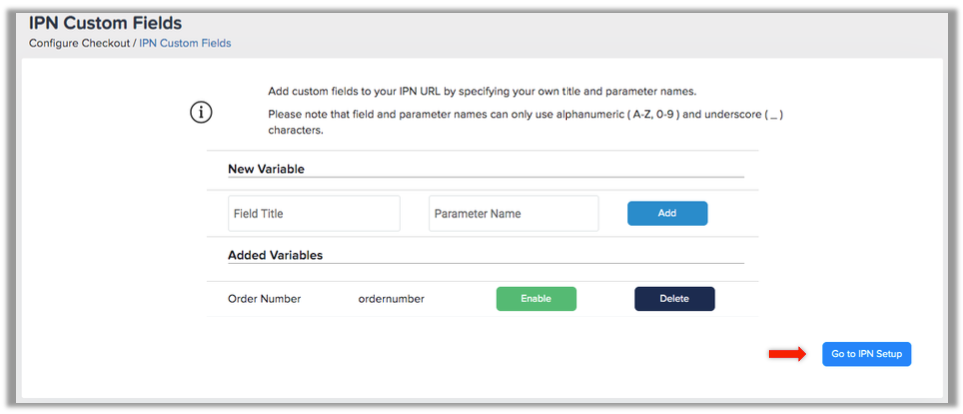The image size is (963, 414).
Task: Select the Added Variables section heading
Action: pyautogui.click(x=275, y=254)
